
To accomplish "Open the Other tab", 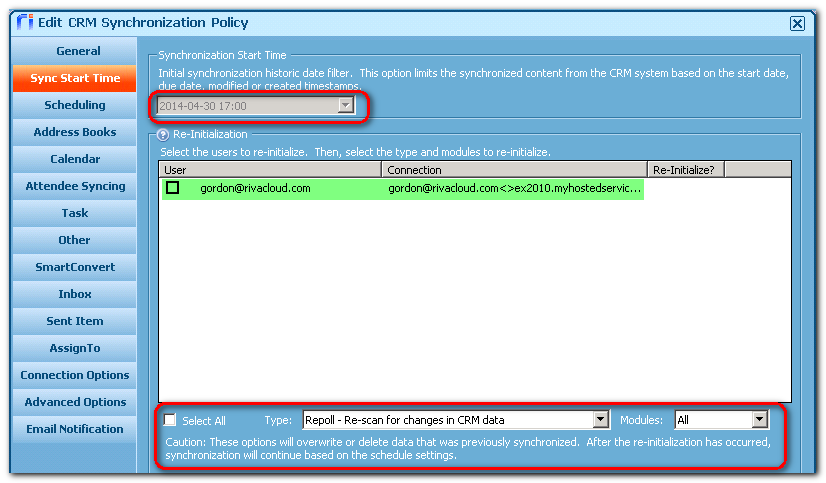I will (x=74, y=240).
